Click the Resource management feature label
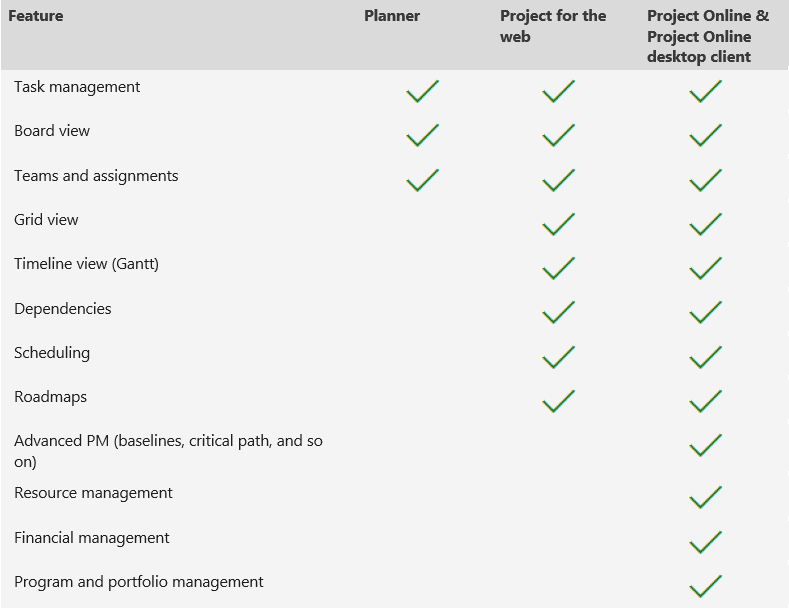 coord(93,493)
